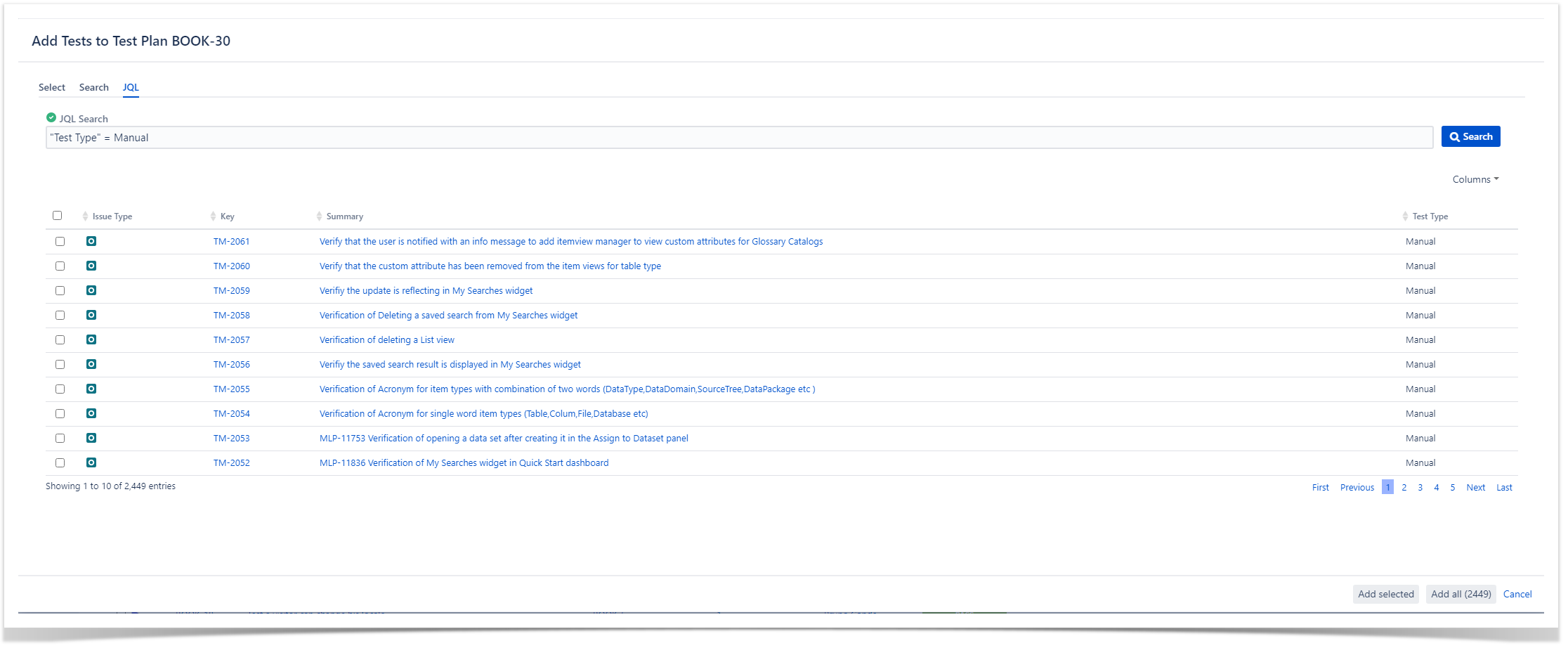Click the test issue icon for TM-2057

tap(91, 339)
